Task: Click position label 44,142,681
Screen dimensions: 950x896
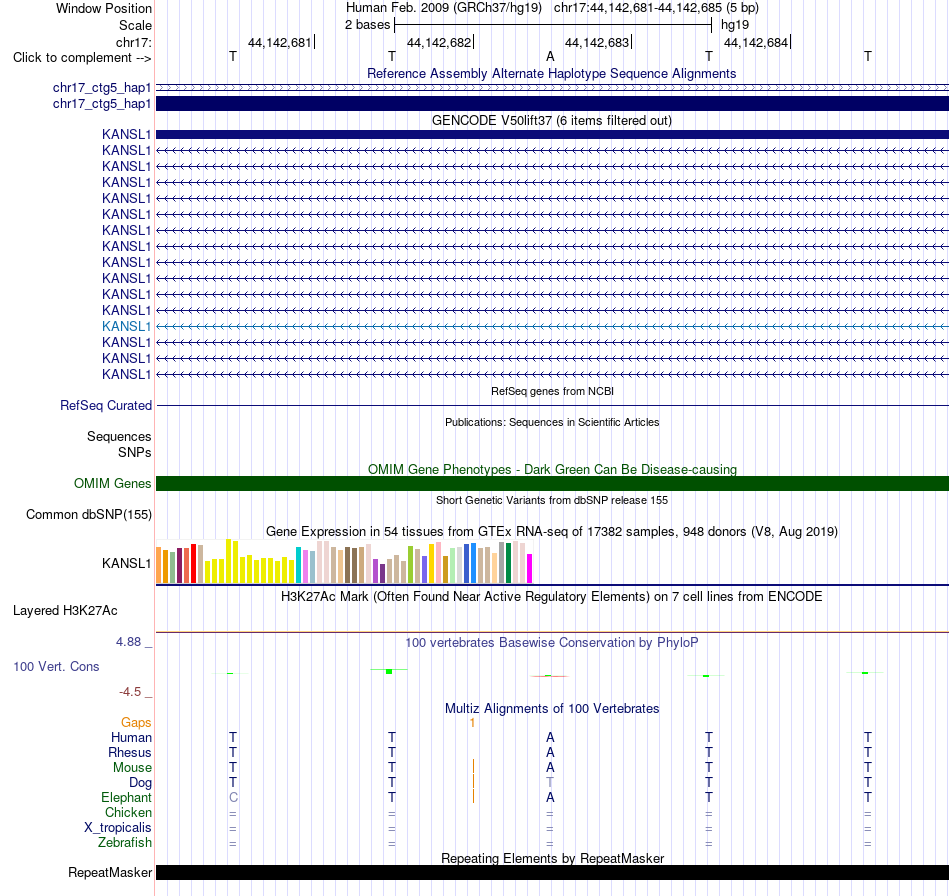Action: [x=279, y=42]
